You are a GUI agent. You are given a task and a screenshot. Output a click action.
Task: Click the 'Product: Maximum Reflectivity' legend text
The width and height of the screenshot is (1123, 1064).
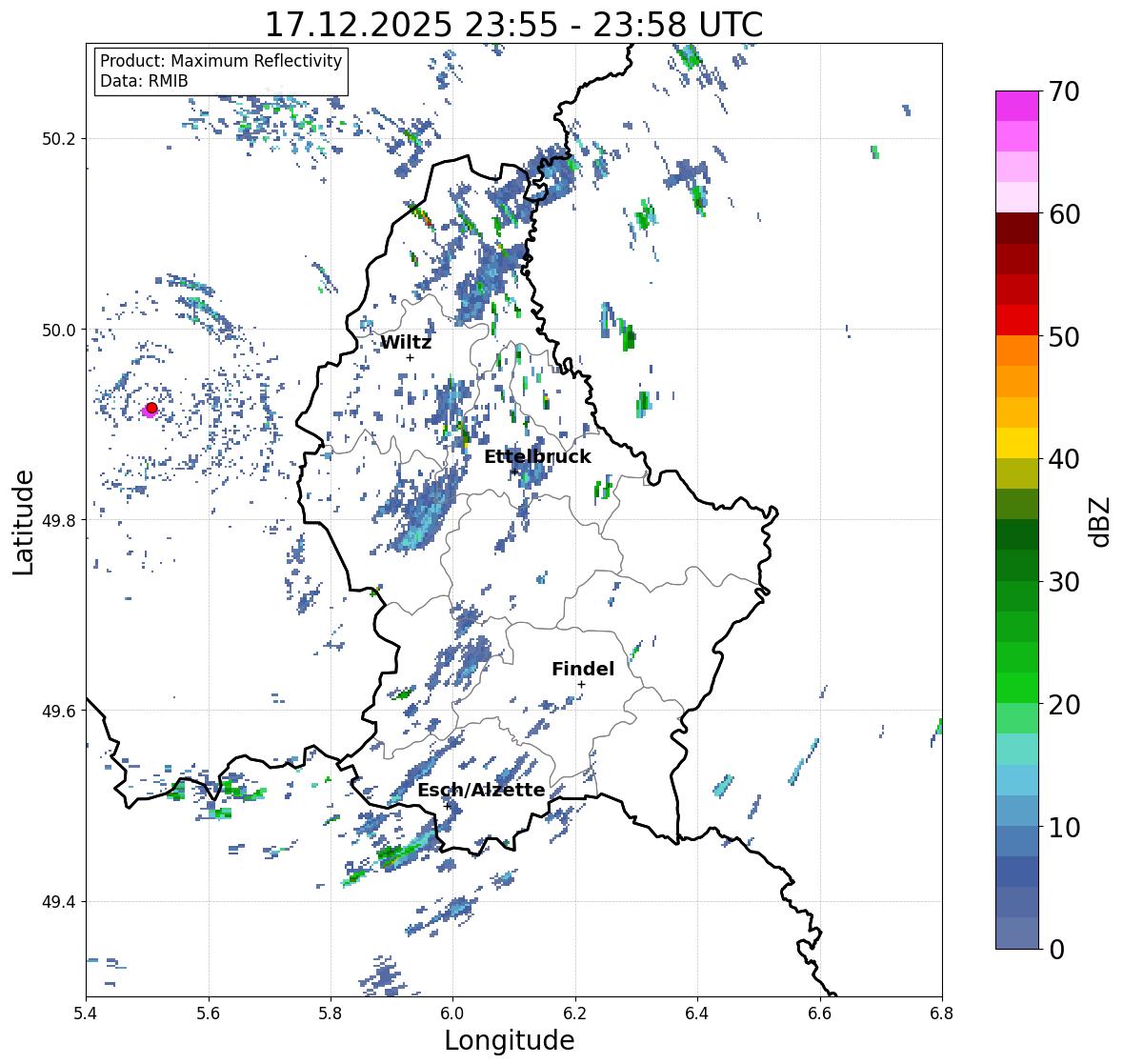221,61
